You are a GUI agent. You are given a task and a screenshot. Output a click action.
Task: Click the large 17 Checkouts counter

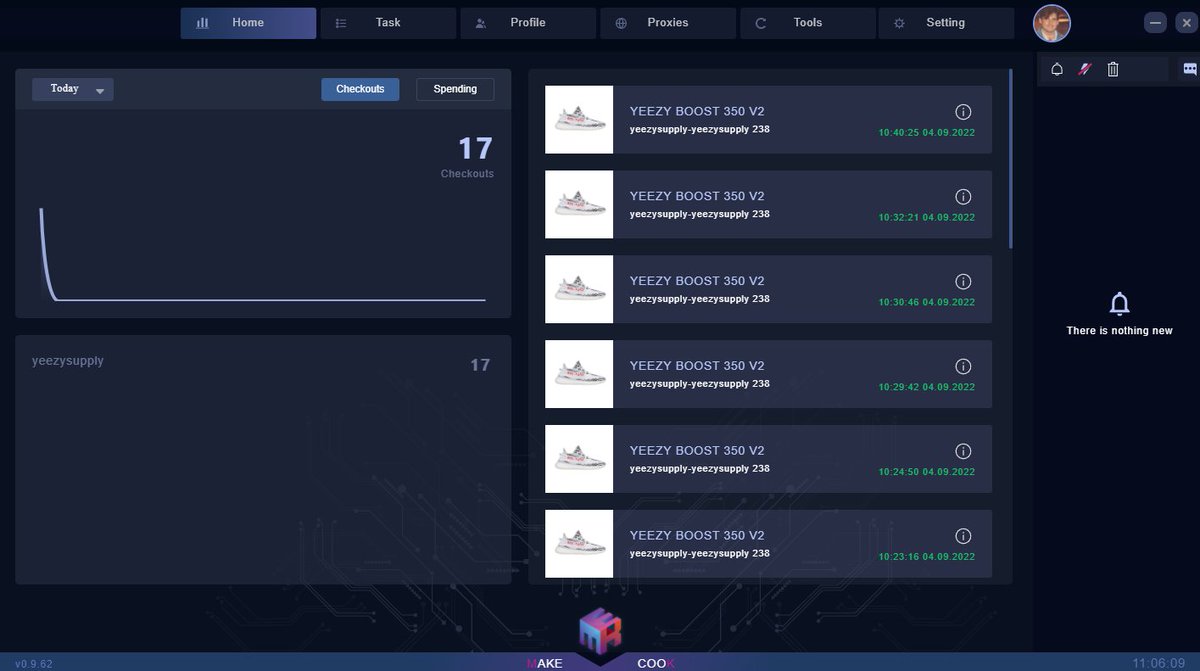click(475, 149)
